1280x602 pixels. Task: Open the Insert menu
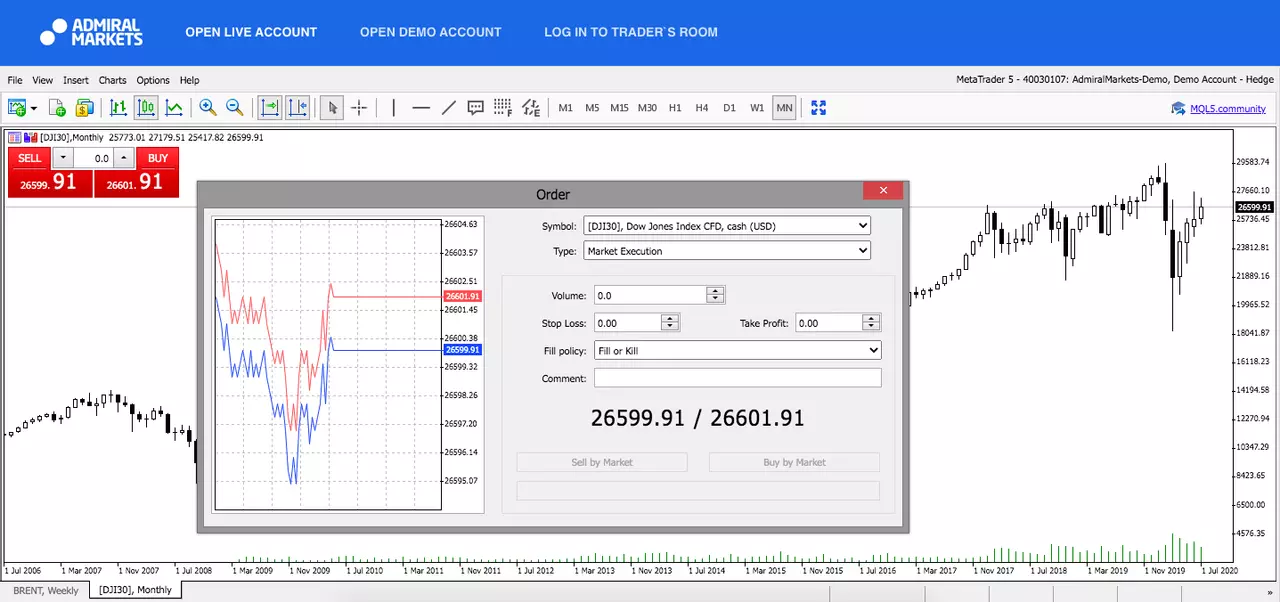coord(76,80)
